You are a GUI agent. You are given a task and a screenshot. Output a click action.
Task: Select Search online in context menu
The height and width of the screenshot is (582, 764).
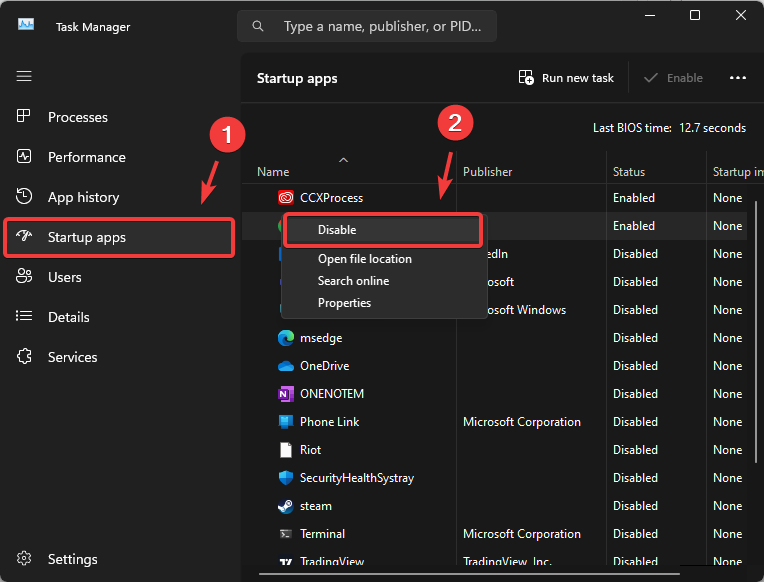[353, 281]
